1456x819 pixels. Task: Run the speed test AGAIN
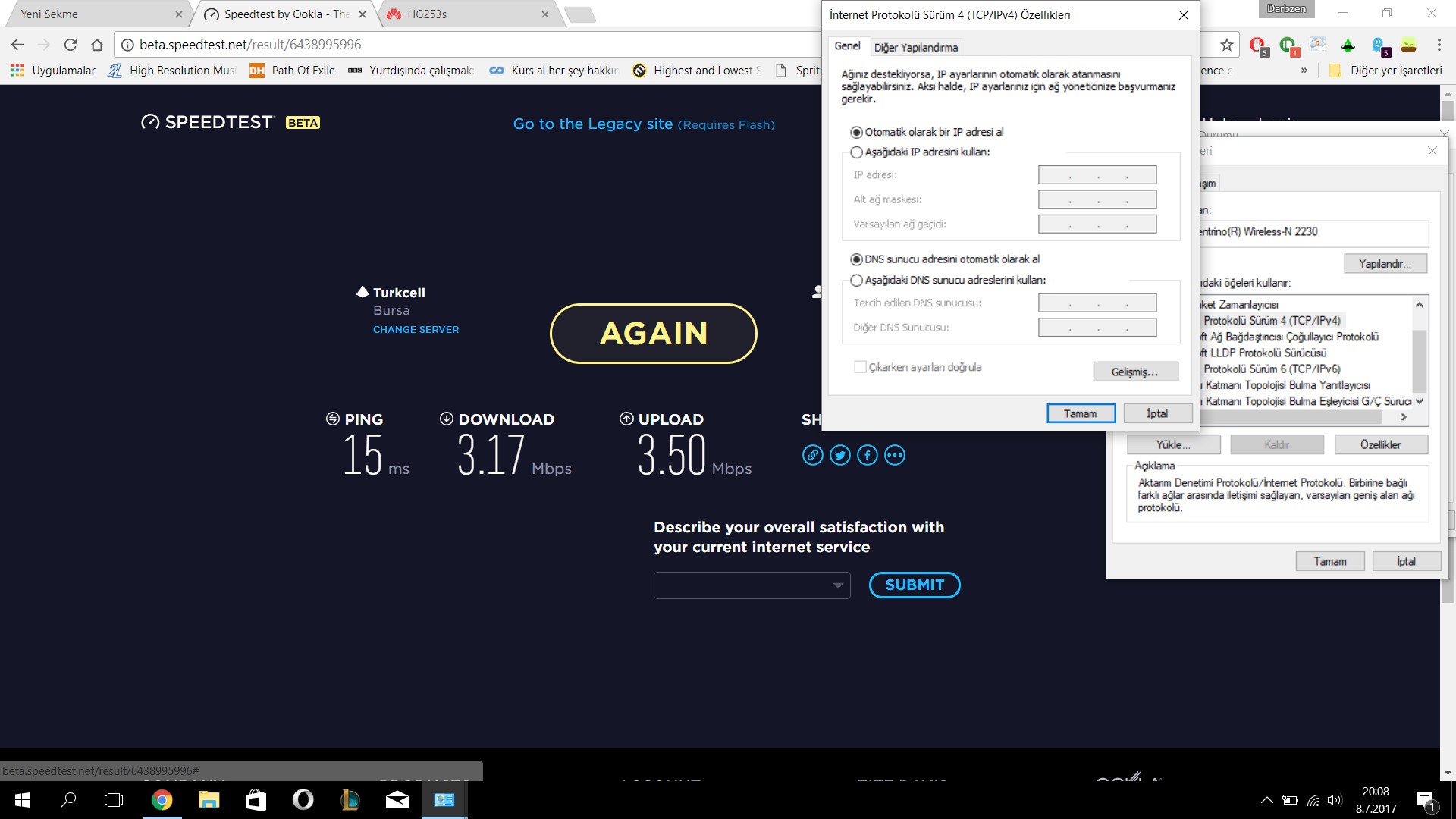(654, 334)
